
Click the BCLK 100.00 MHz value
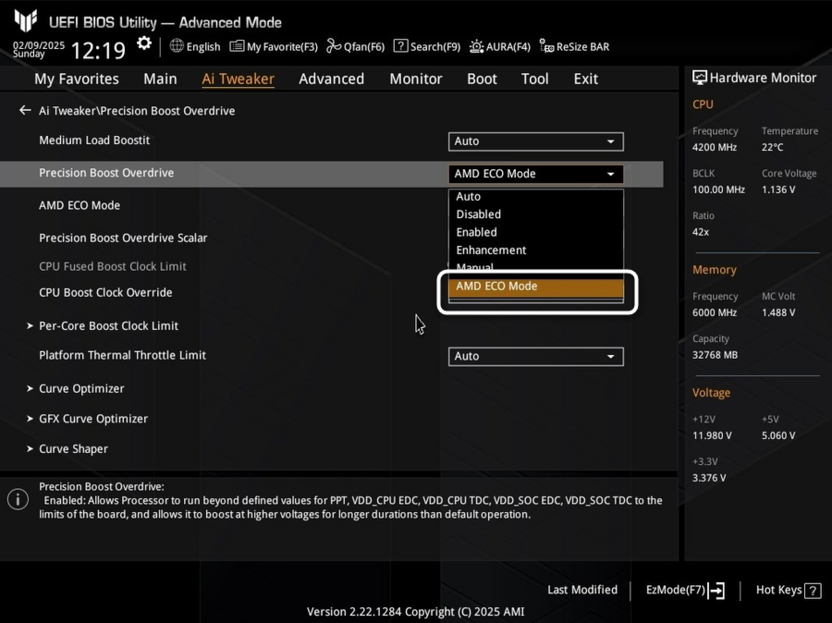tap(718, 189)
